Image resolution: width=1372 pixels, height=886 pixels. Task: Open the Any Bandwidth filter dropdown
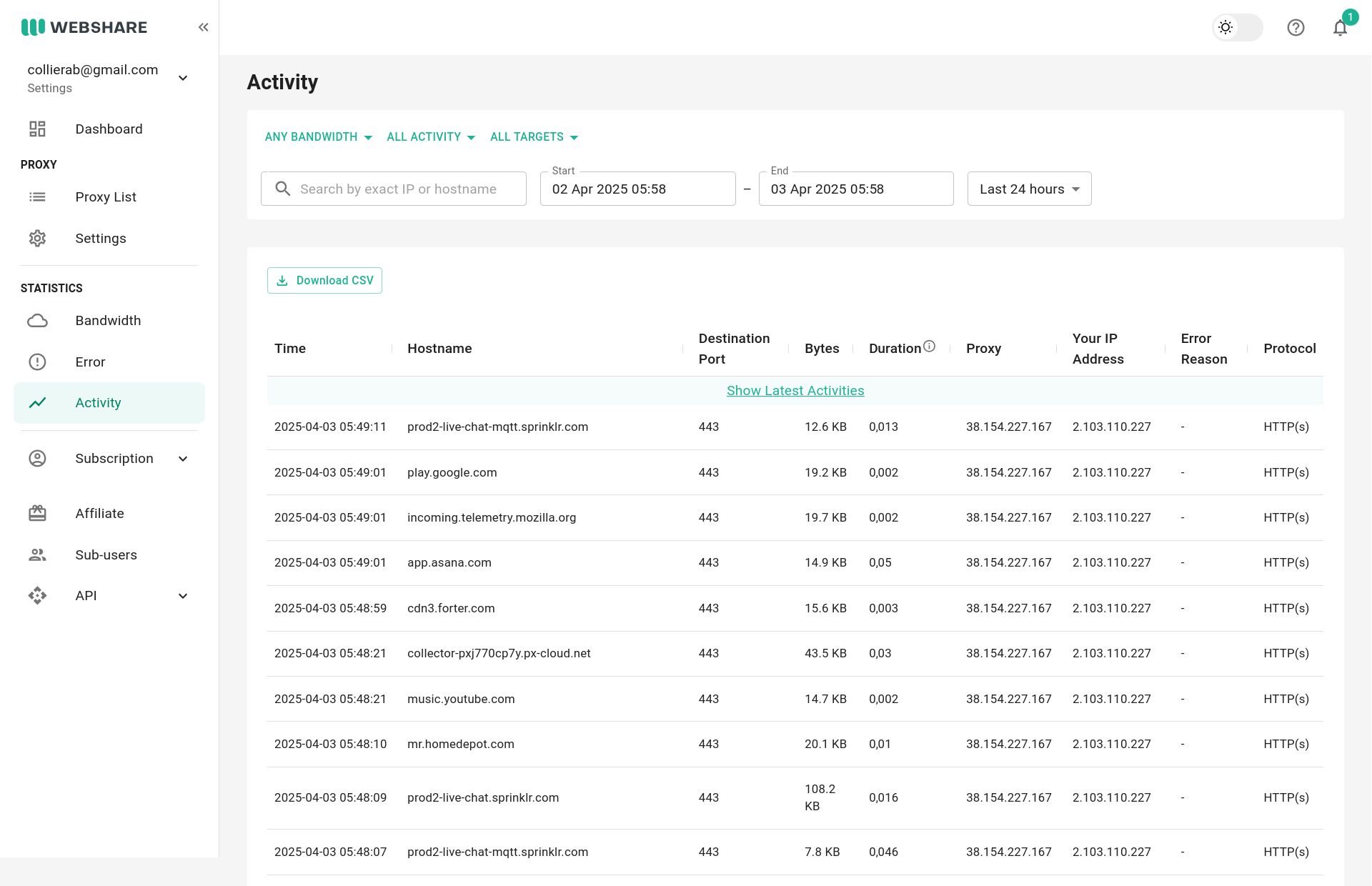tap(318, 137)
